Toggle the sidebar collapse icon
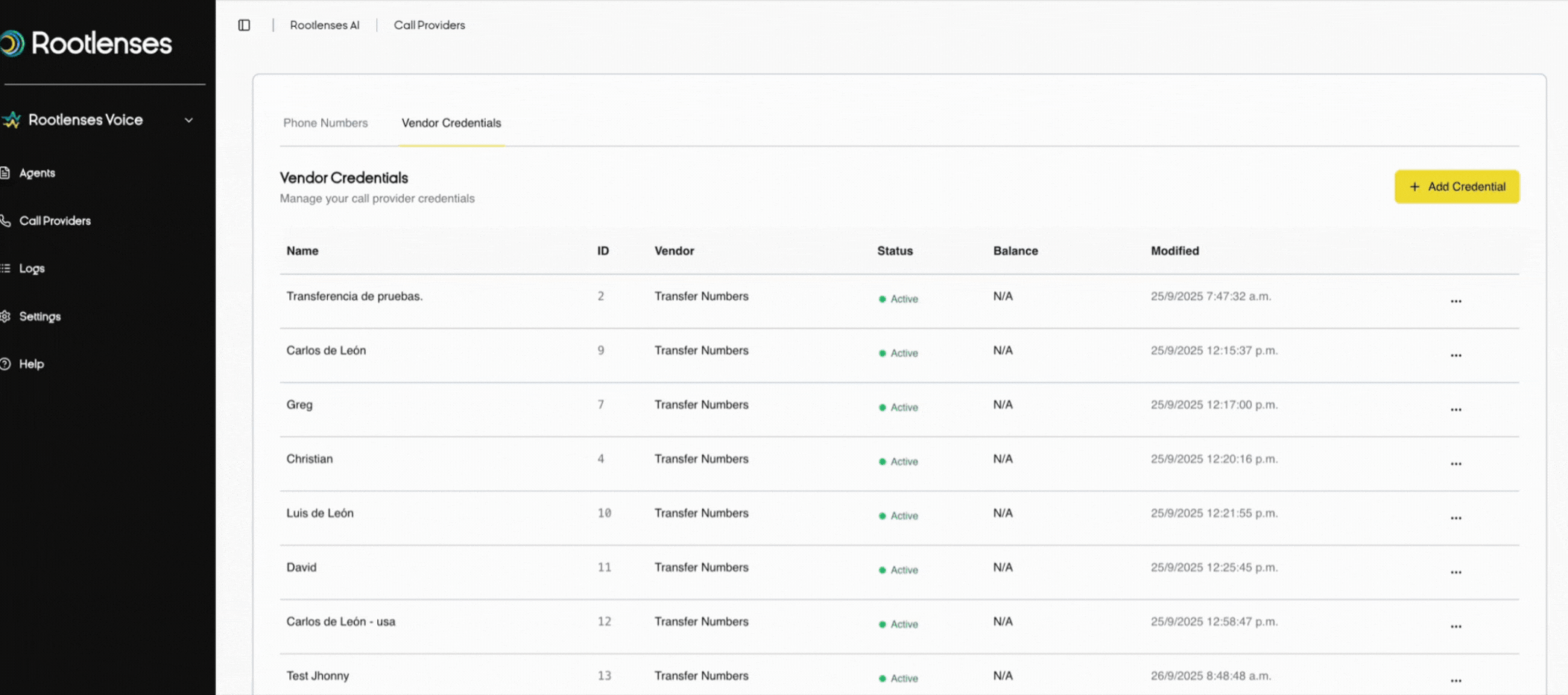 coord(244,25)
